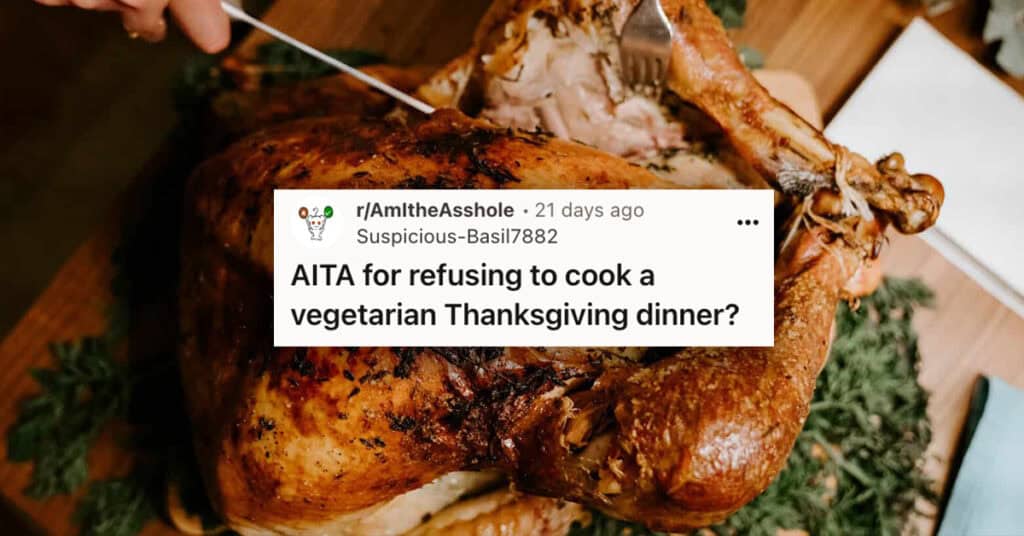Click the r/AmItheAsshole subreddit avatar icon

coord(317,223)
